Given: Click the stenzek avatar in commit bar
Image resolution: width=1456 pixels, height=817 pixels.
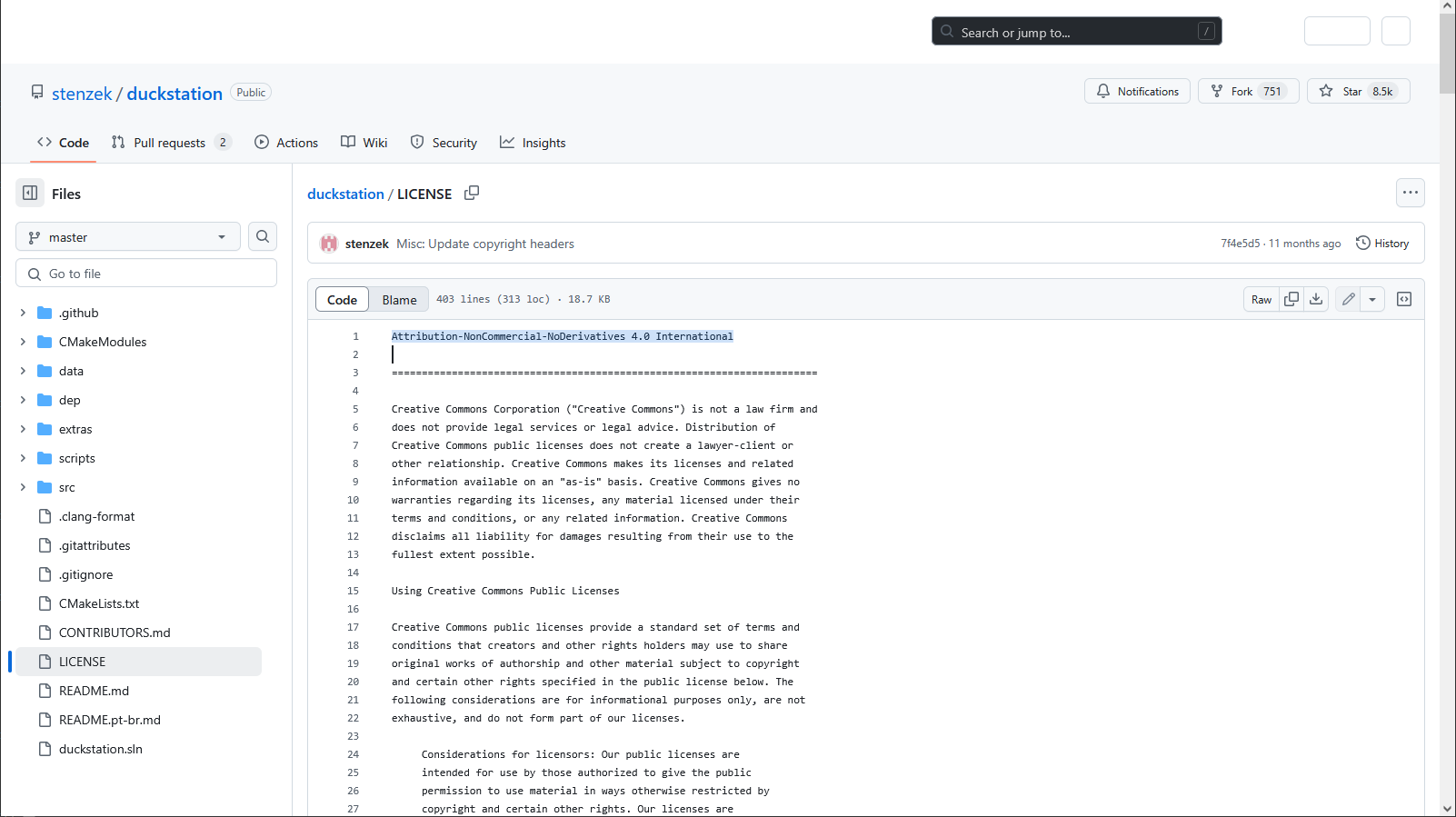Looking at the screenshot, I should tap(329, 244).
